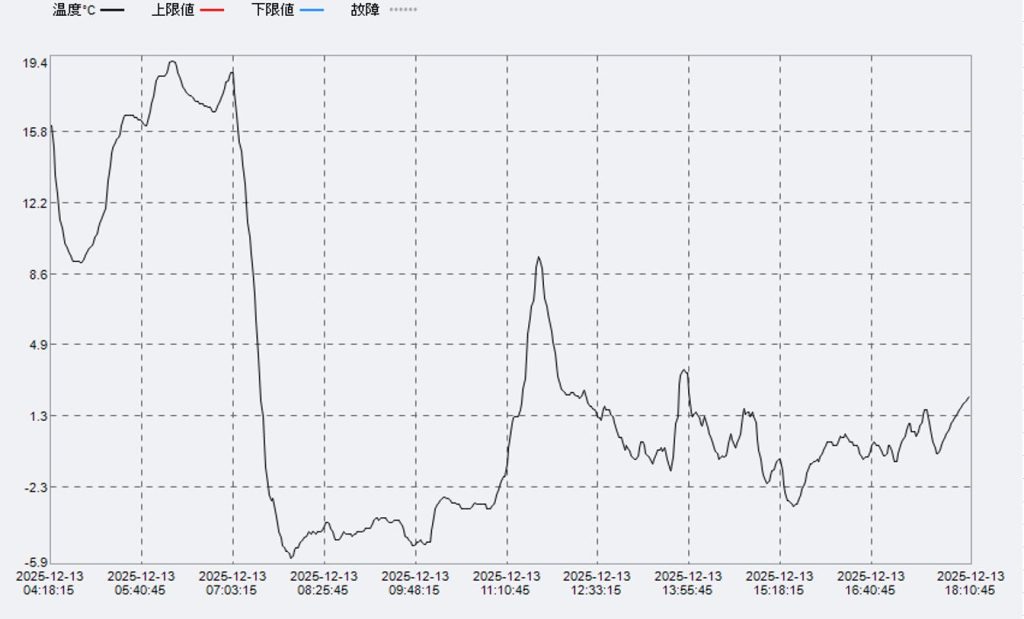Click the 15.8 y-axis tick label
Screen dimensions: 1024x619
[35, 132]
